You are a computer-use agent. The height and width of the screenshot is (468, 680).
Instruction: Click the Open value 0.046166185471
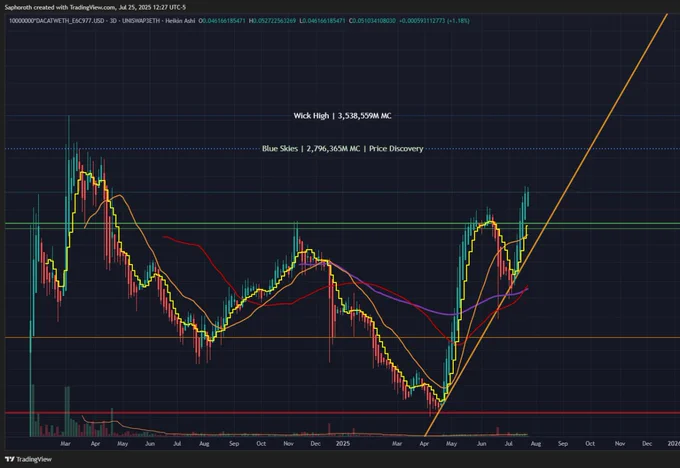[x=224, y=20]
